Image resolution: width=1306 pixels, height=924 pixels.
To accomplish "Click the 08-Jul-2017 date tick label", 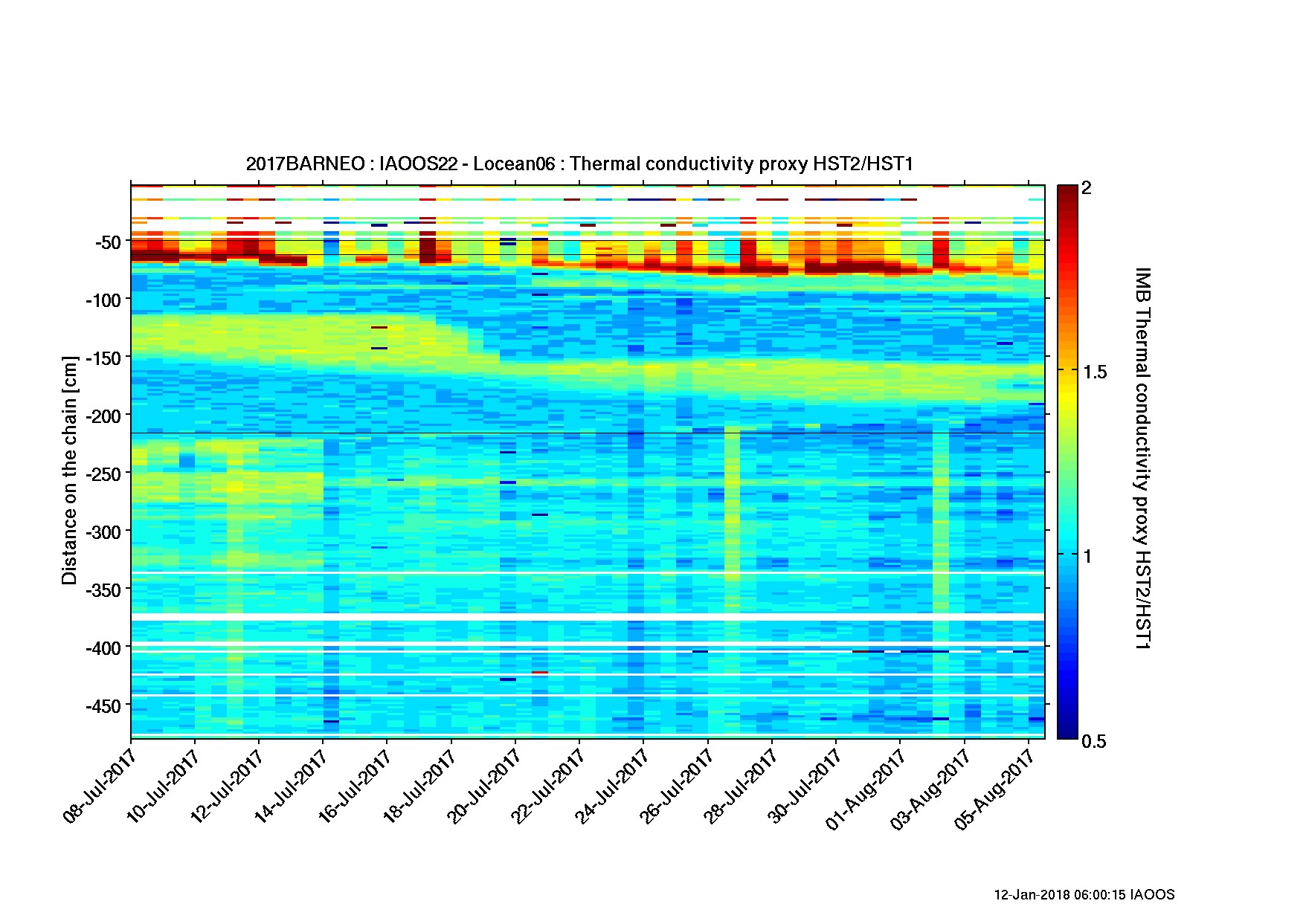I will (100, 785).
